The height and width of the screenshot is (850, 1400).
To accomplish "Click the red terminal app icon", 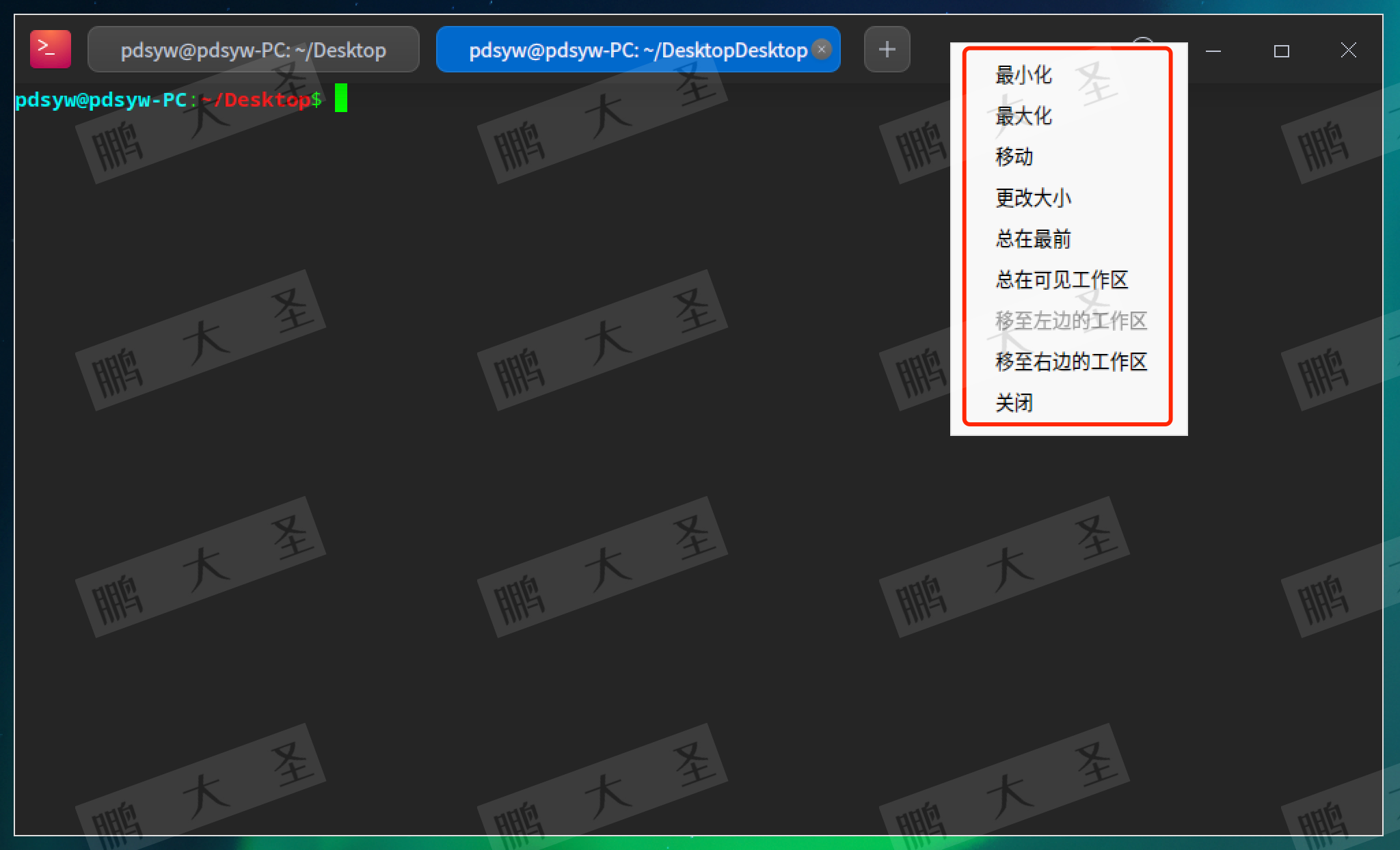I will point(50,49).
